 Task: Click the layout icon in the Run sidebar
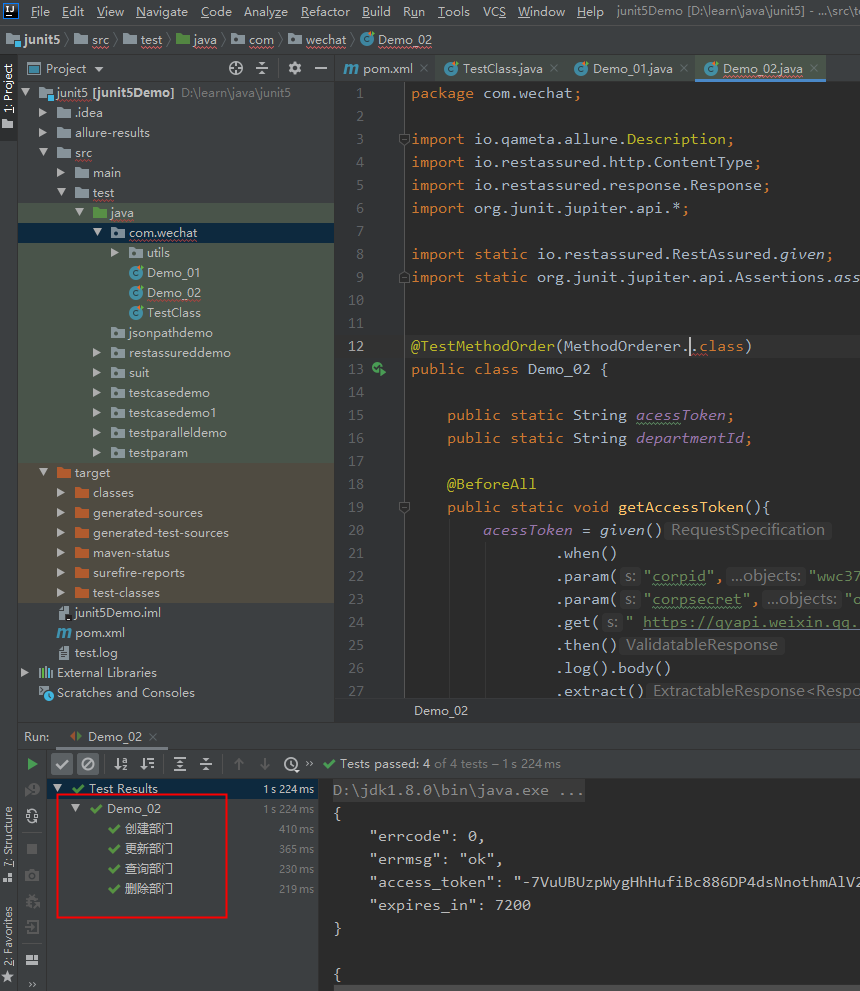[32, 960]
